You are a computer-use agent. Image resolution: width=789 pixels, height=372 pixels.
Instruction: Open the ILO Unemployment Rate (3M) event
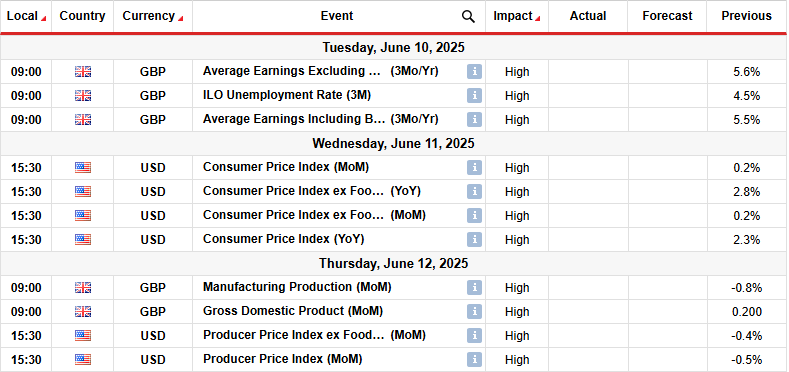point(287,95)
